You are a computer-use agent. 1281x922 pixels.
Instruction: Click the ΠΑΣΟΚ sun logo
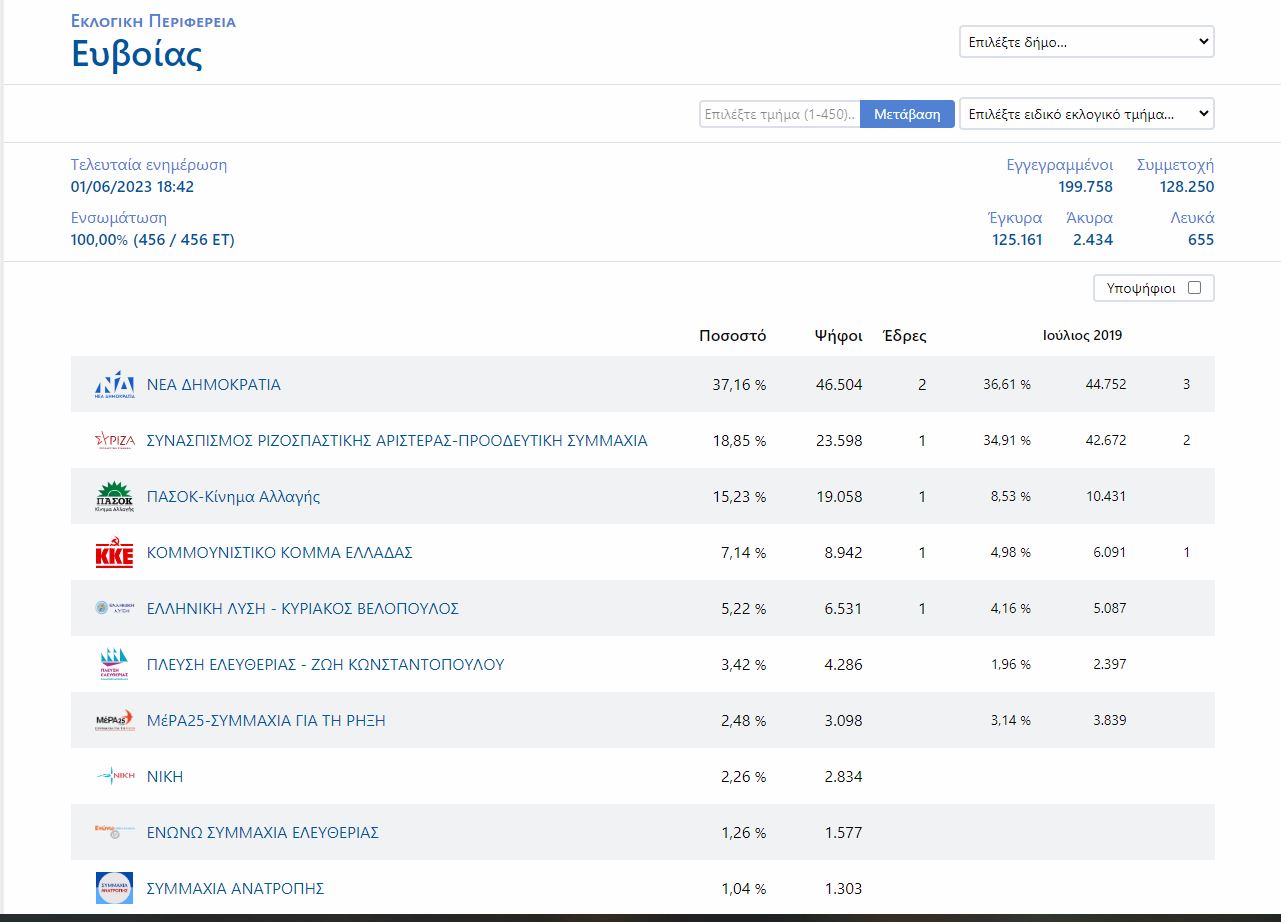tap(114, 497)
